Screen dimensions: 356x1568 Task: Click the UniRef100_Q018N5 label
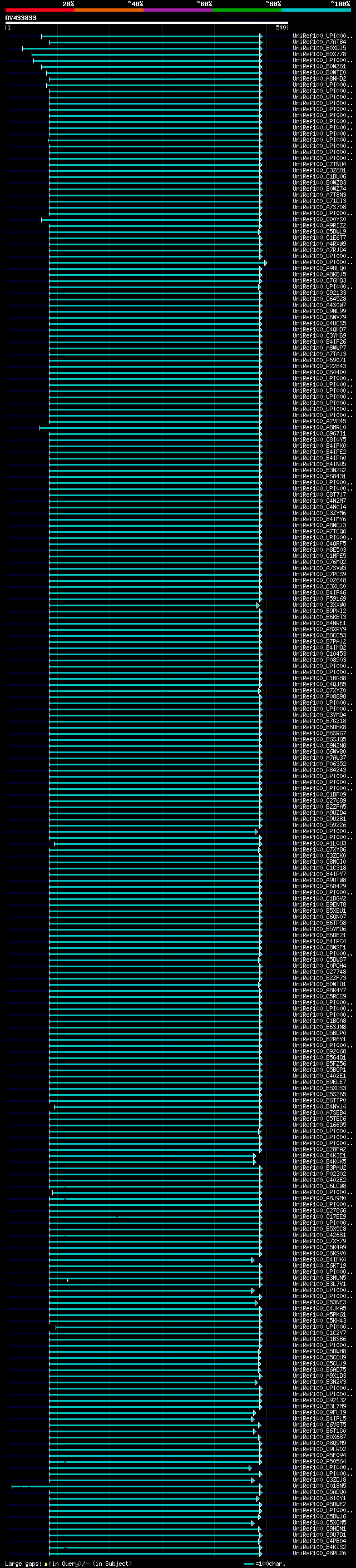click(319, 1486)
